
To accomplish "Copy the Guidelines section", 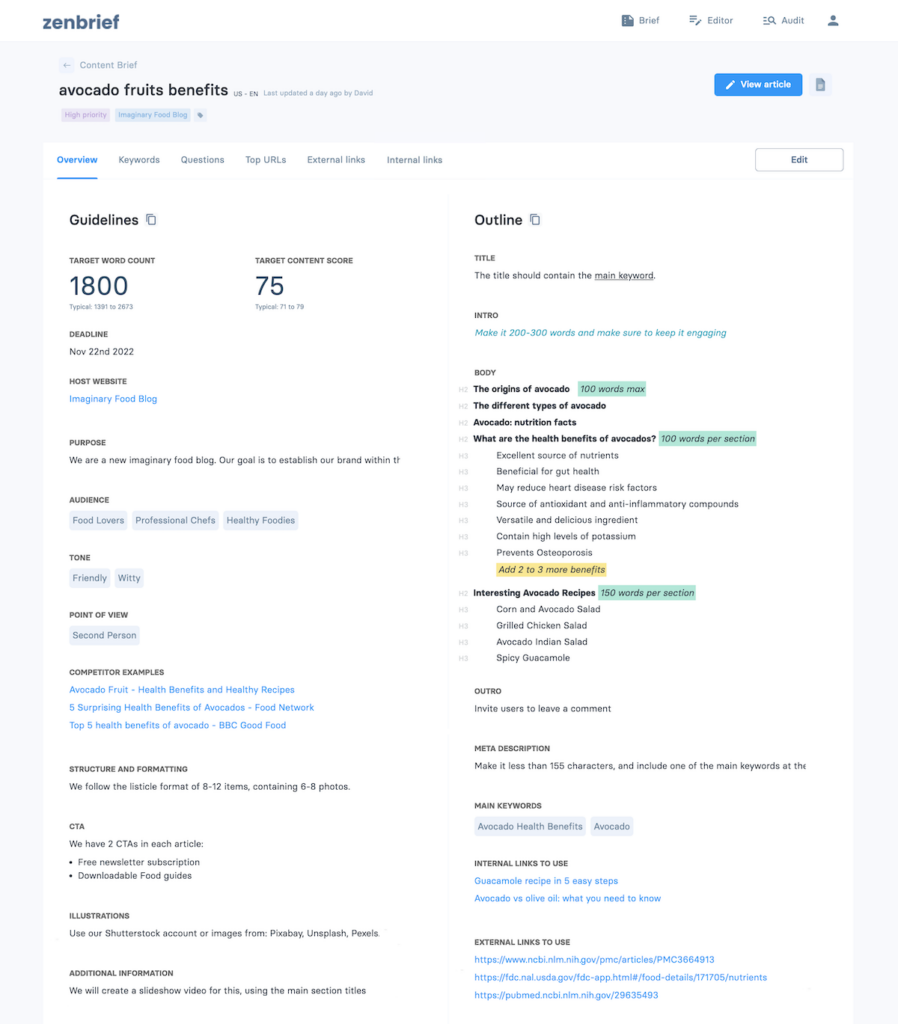I will pyautogui.click(x=152, y=220).
